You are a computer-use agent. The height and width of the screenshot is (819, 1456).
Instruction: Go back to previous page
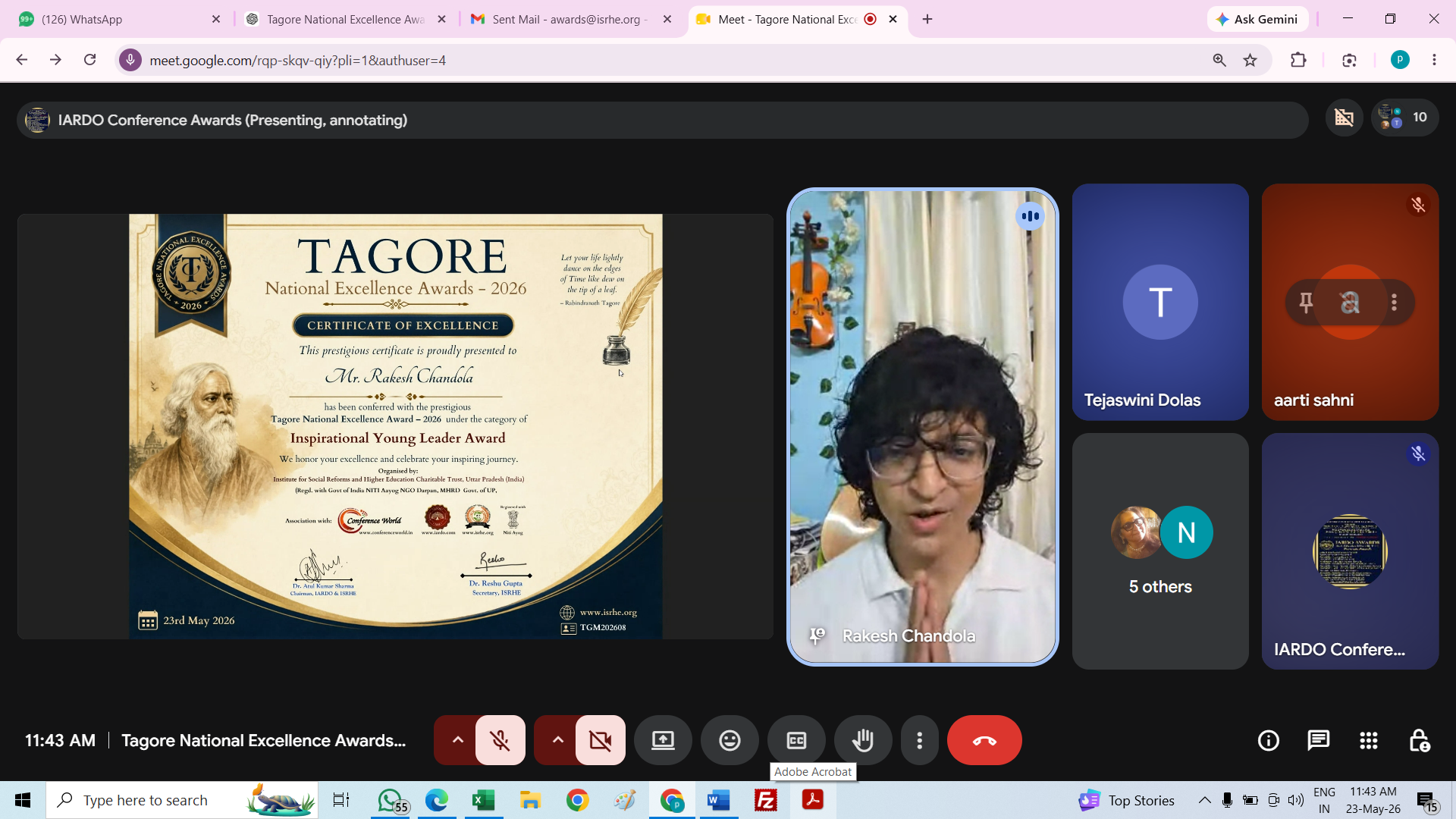pyautogui.click(x=21, y=60)
